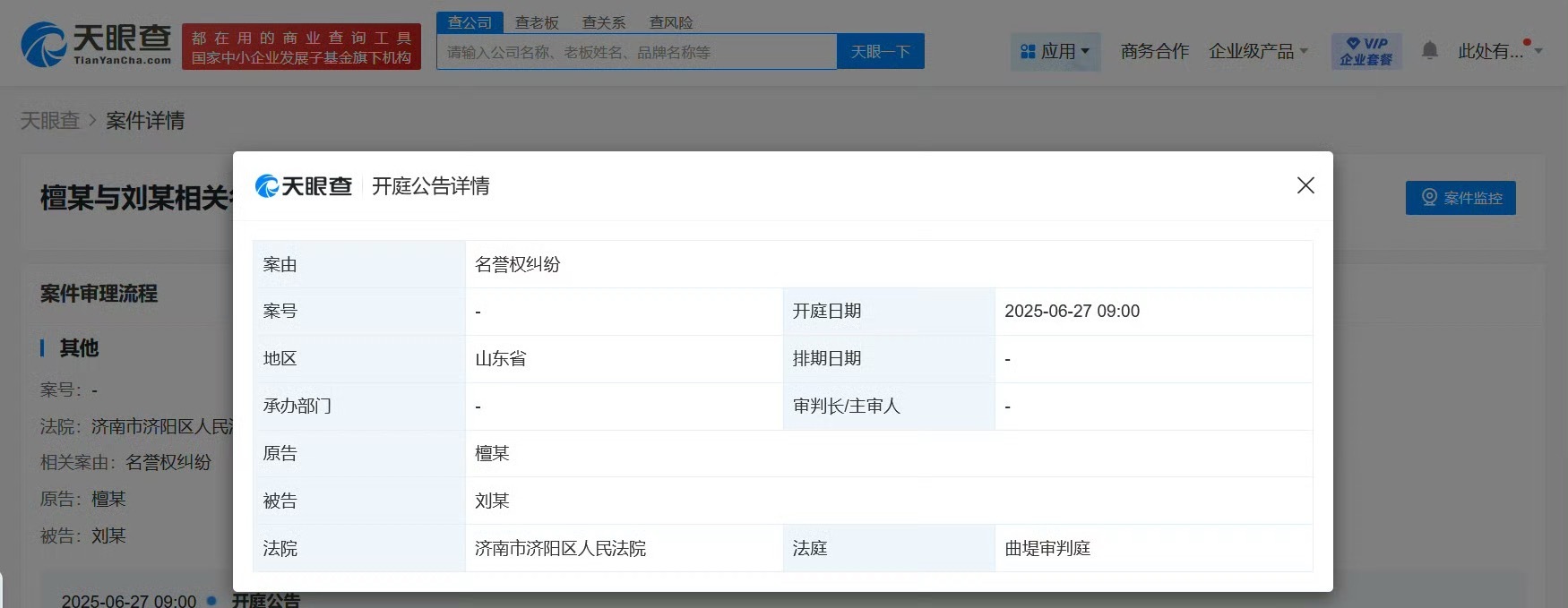This screenshot has width=1568, height=608.
Task: Expand the user account menu 此处有...
Action: (1500, 51)
